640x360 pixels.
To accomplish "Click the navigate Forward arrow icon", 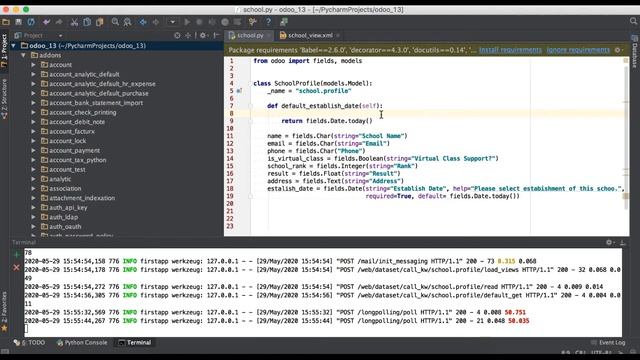I will click(156, 22).
